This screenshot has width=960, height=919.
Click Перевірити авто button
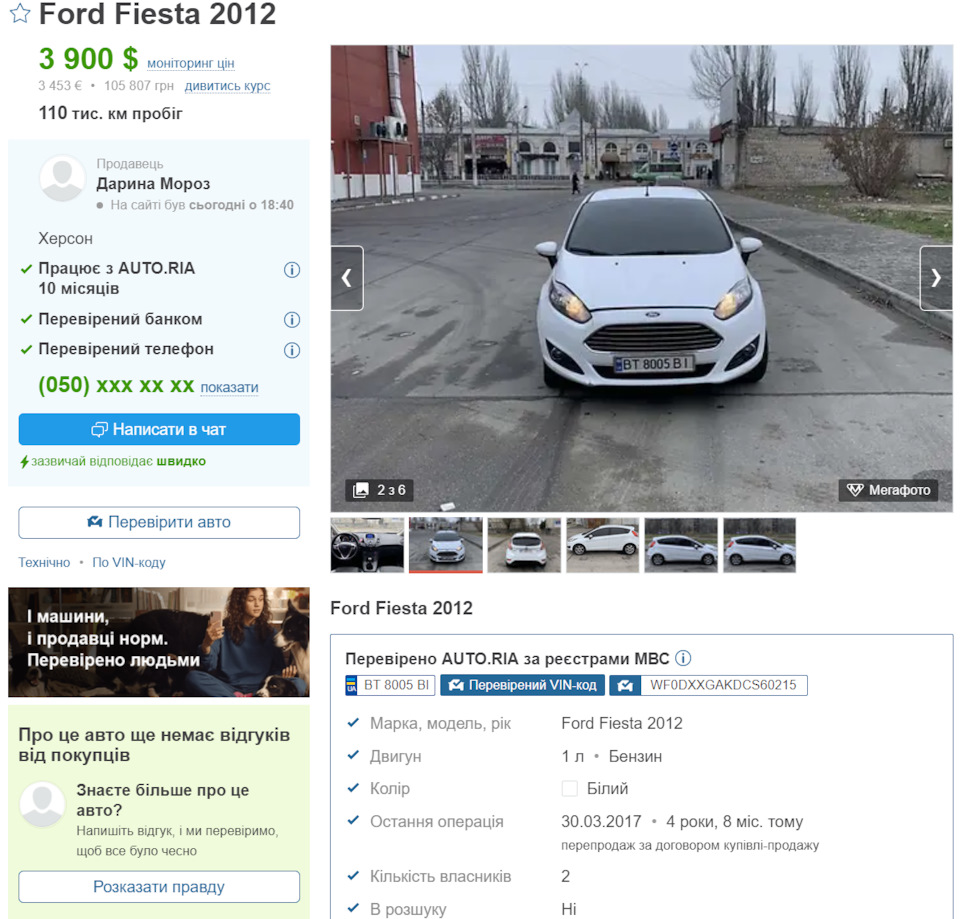click(159, 522)
